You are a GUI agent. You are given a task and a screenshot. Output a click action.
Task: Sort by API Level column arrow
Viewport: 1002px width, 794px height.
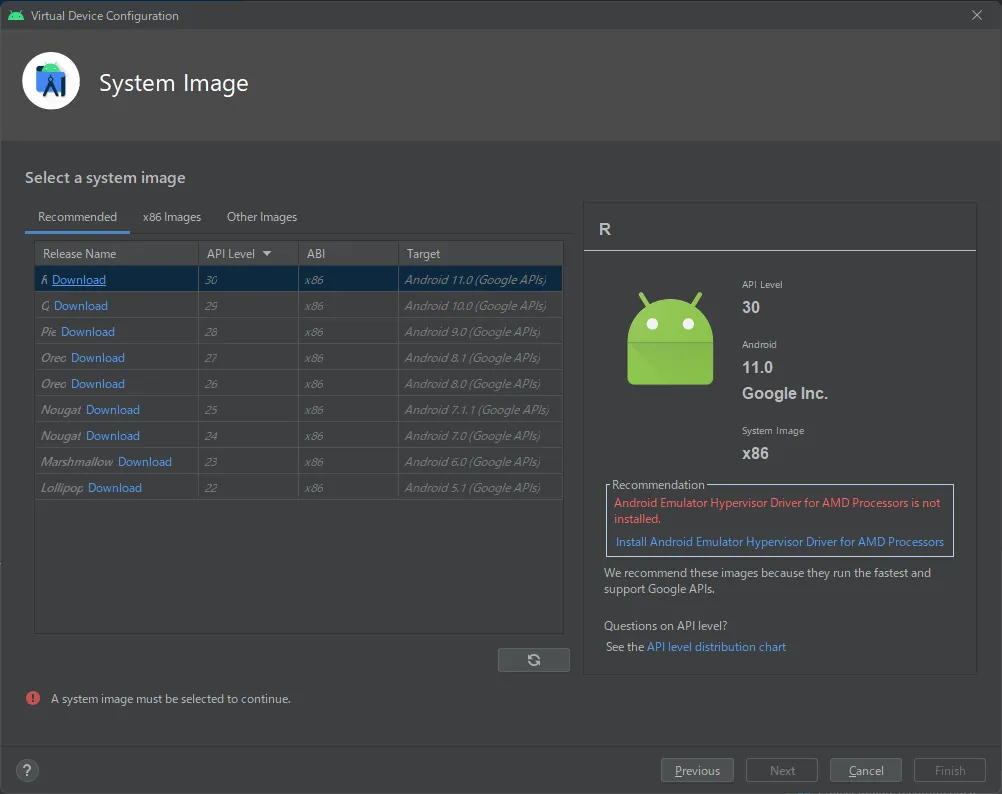pyautogui.click(x=267, y=254)
